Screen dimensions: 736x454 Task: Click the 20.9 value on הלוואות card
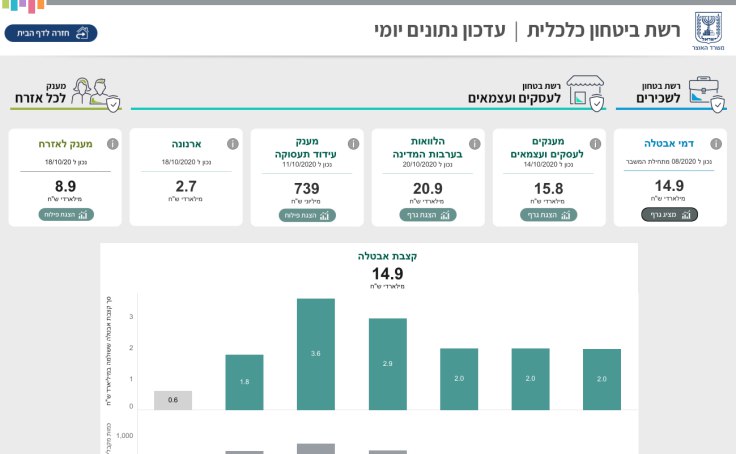[x=428, y=189]
